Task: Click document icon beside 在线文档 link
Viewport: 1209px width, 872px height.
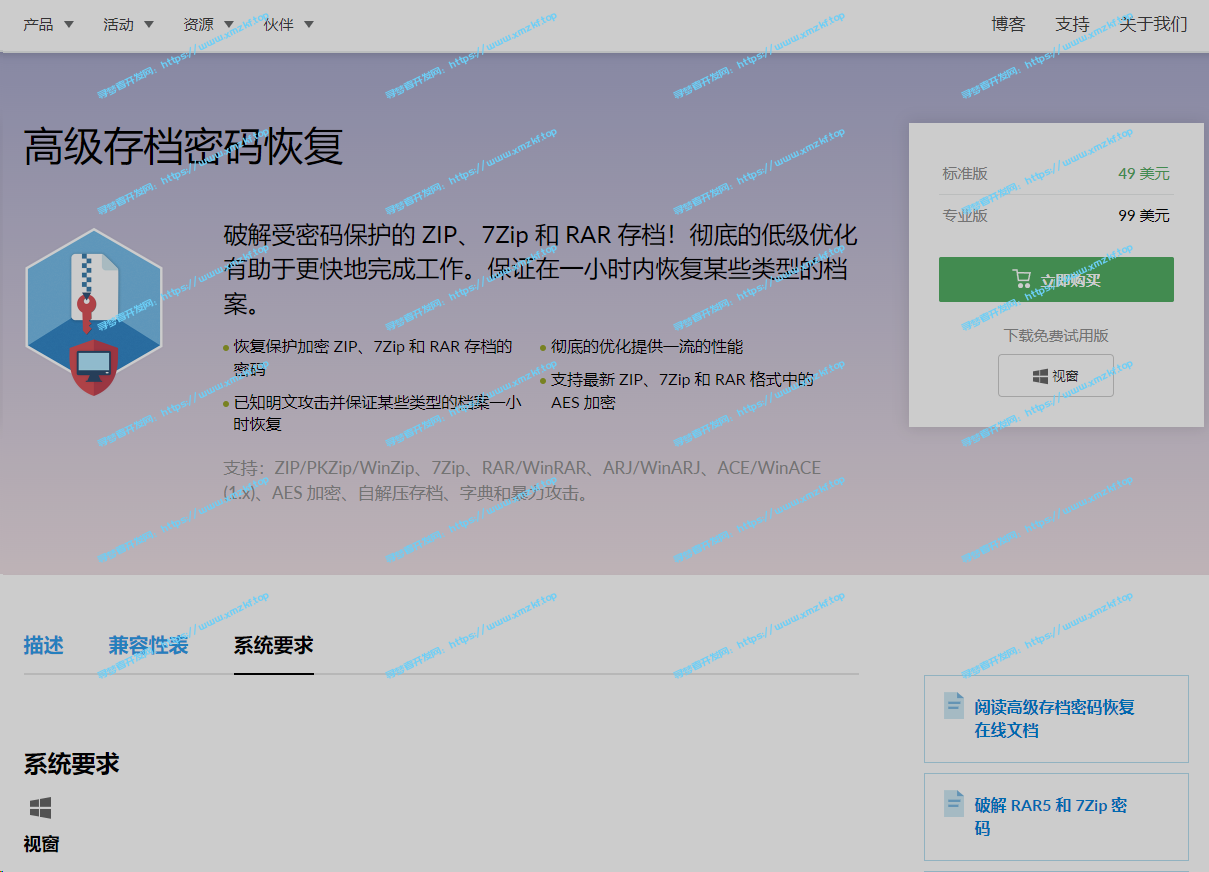Action: click(954, 705)
